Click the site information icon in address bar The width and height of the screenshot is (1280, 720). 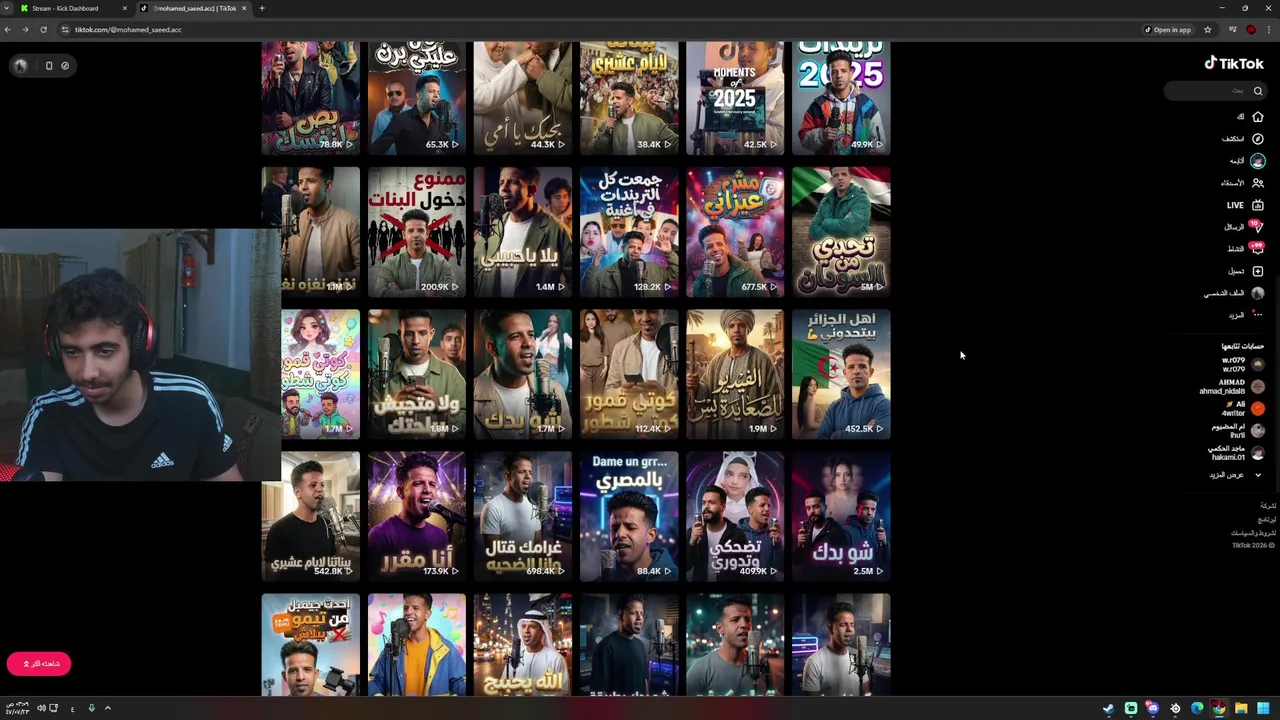pyautogui.click(x=65, y=30)
